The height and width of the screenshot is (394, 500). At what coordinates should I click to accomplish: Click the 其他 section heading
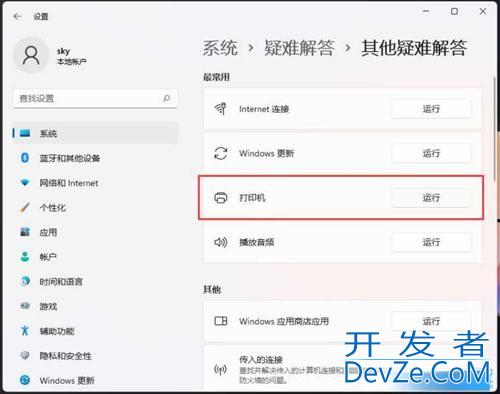pyautogui.click(x=212, y=289)
